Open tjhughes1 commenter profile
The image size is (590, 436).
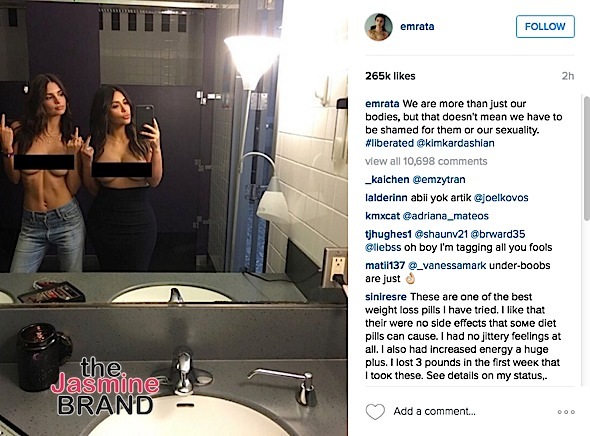point(388,234)
